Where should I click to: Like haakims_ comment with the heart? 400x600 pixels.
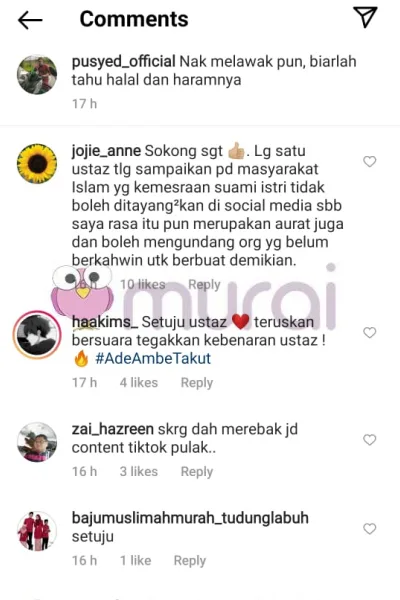(369, 333)
